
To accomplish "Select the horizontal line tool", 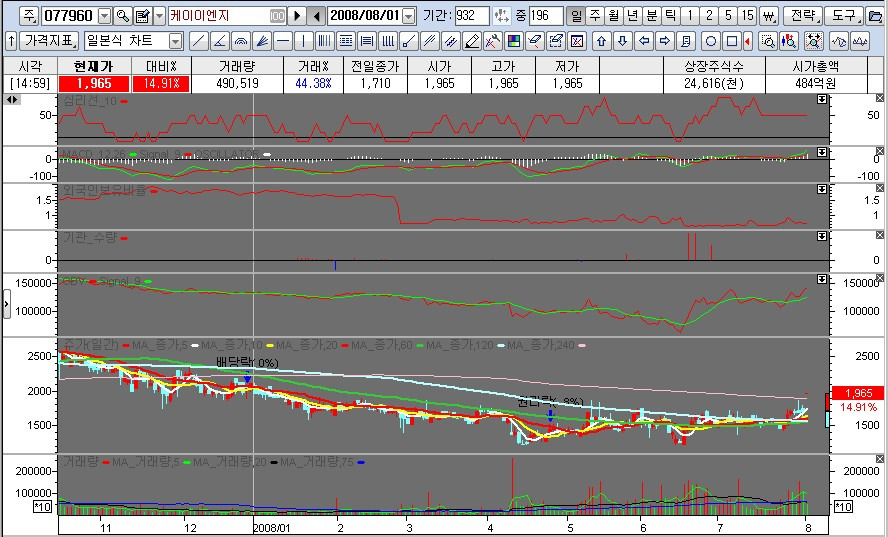I will pos(283,41).
